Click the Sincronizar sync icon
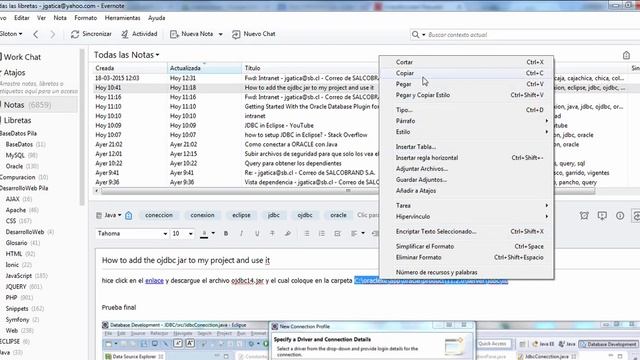 (x=75, y=34)
